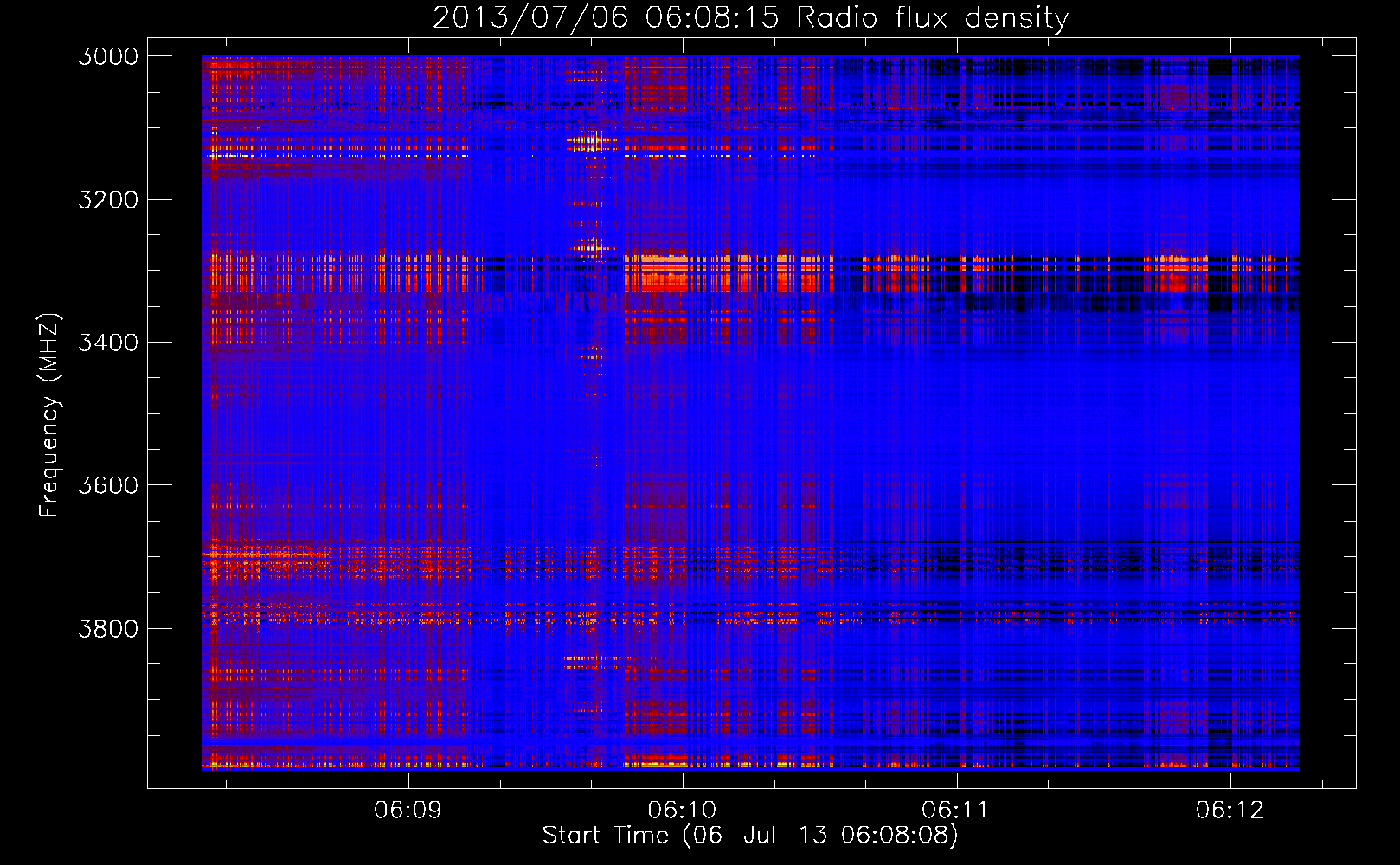Click the 06:11 time axis label
1400x865 pixels.
(x=955, y=811)
